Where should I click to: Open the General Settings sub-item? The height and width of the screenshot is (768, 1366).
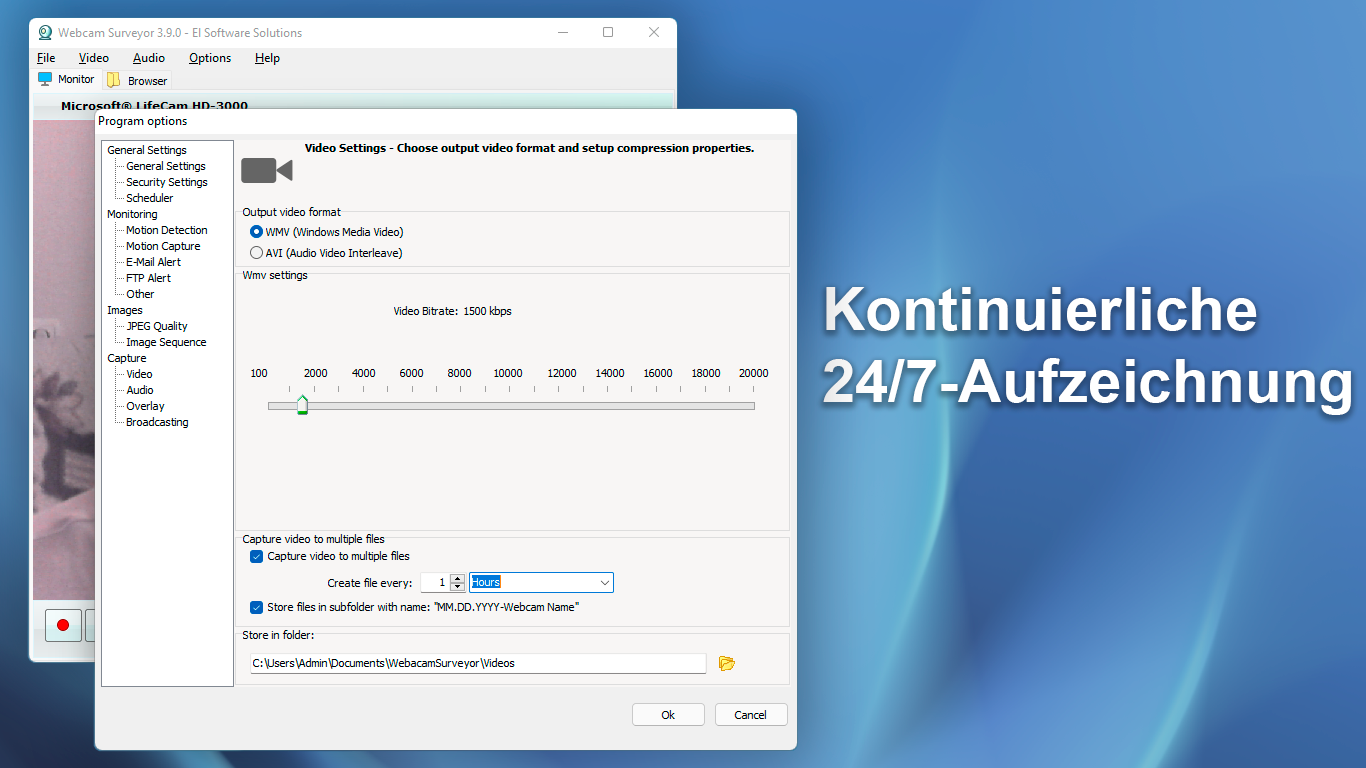pos(166,166)
